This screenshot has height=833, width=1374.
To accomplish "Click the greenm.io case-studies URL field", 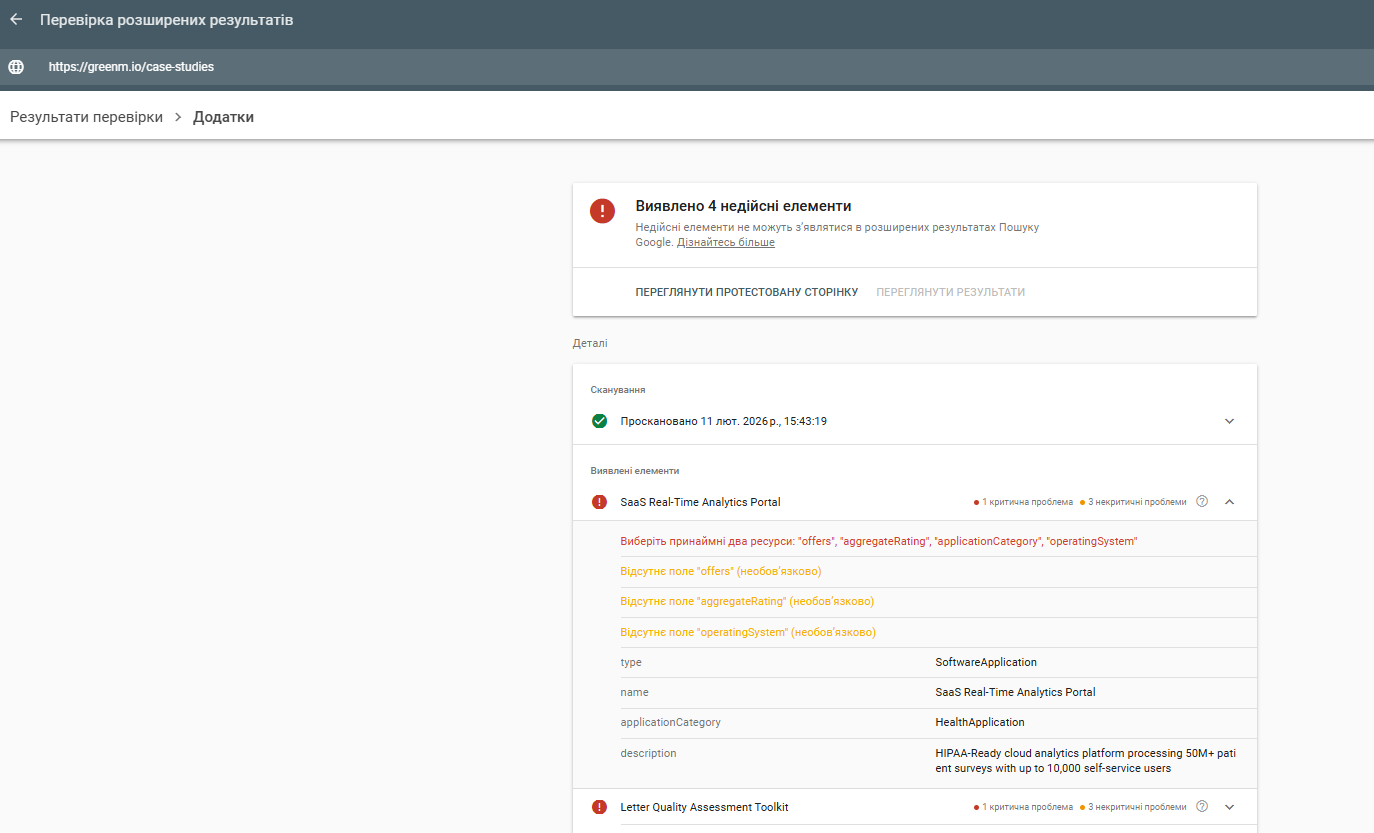I will pyautogui.click(x=131, y=67).
